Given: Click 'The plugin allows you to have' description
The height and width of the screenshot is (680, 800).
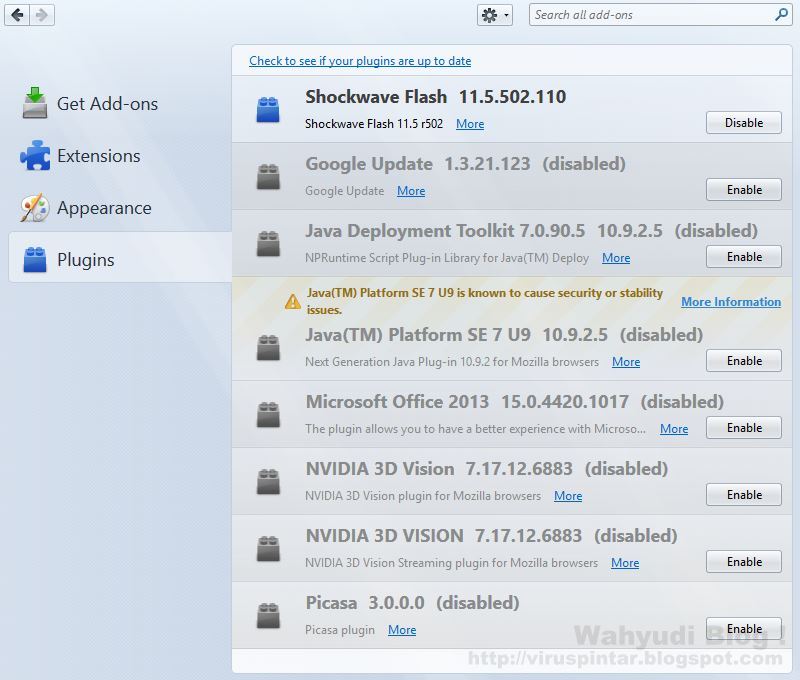Looking at the screenshot, I should click(x=476, y=429).
